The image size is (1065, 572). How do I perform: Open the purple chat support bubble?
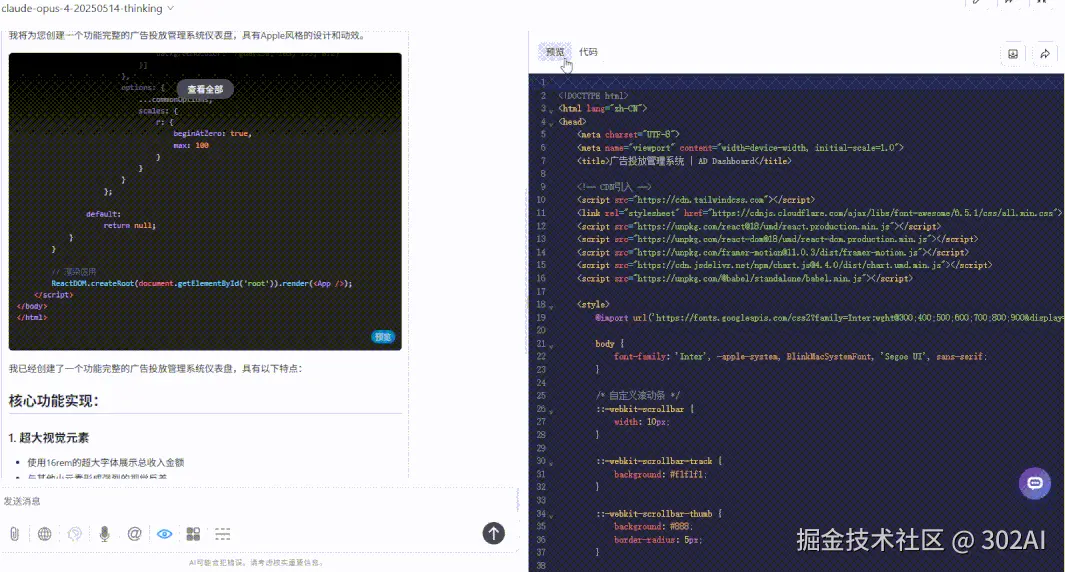point(1034,483)
